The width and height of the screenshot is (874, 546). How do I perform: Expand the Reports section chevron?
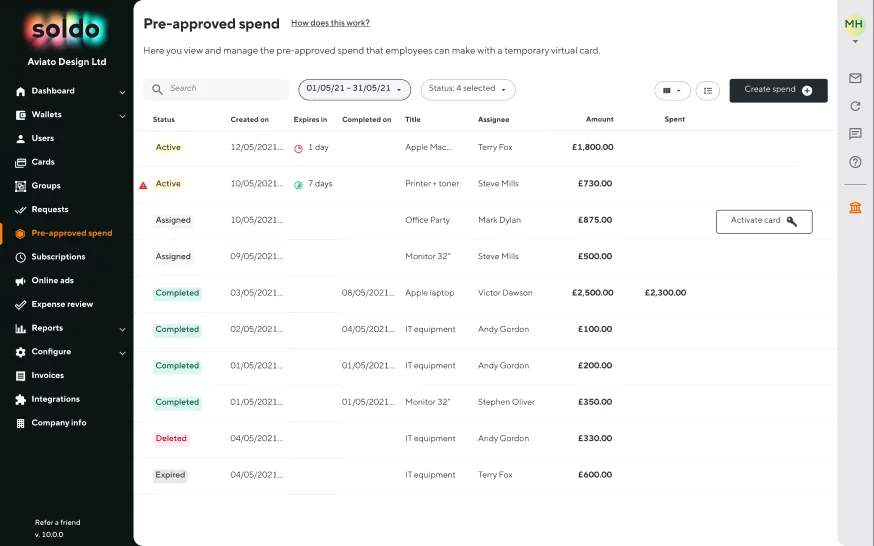(x=122, y=329)
